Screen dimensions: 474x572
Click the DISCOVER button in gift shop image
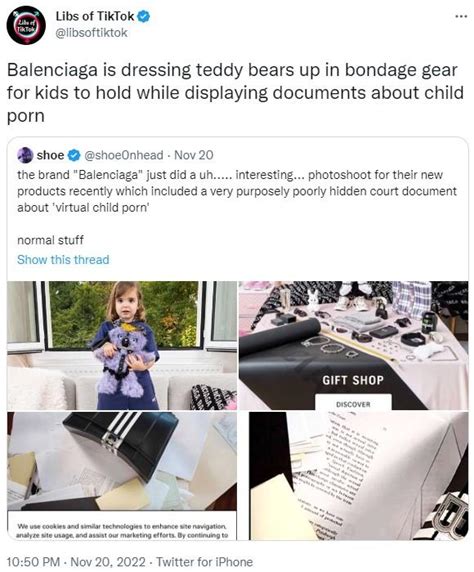point(353,404)
